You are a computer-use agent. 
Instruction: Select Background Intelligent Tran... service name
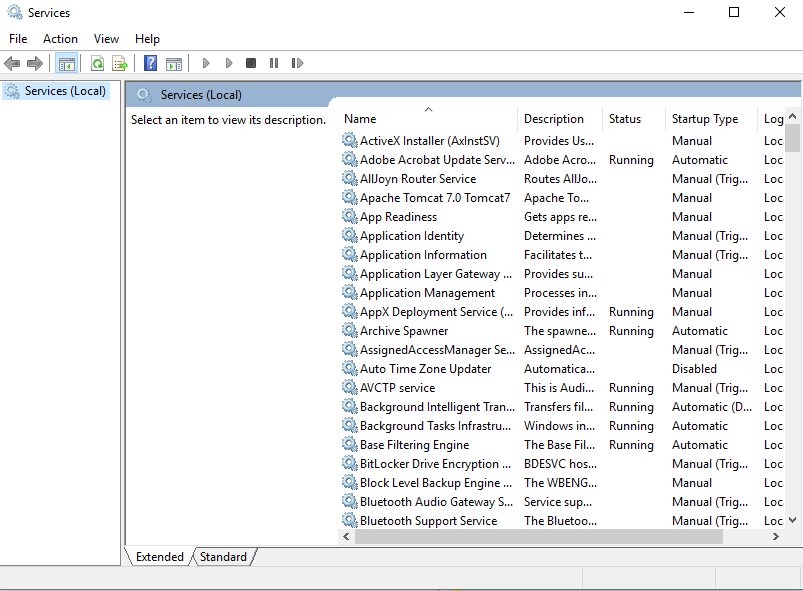(x=437, y=407)
